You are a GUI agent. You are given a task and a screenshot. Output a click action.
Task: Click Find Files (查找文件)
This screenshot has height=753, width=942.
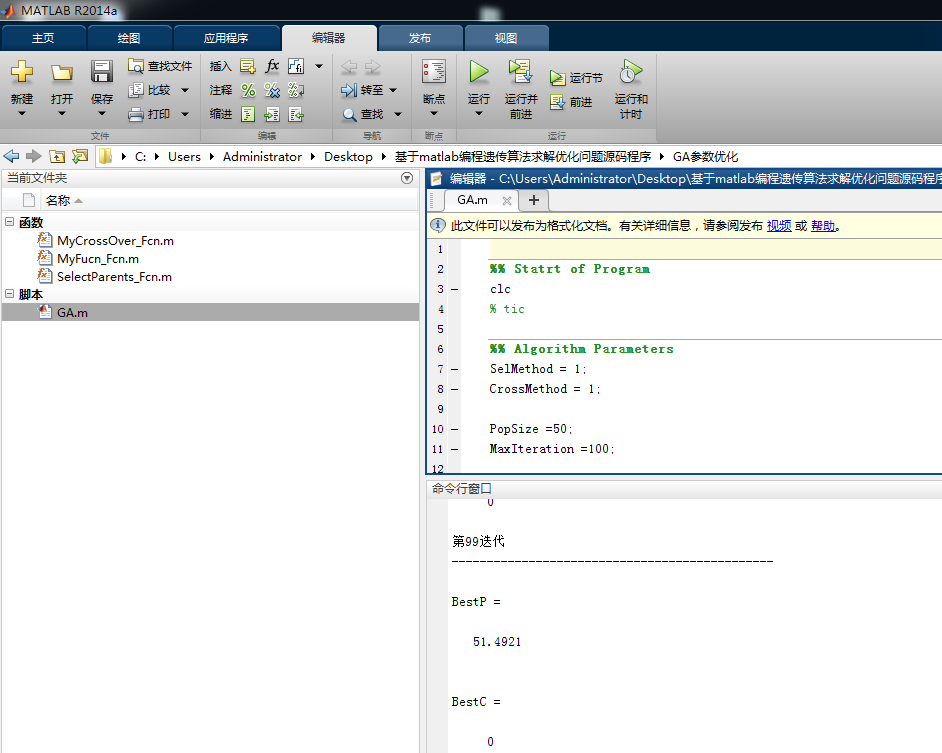point(160,66)
